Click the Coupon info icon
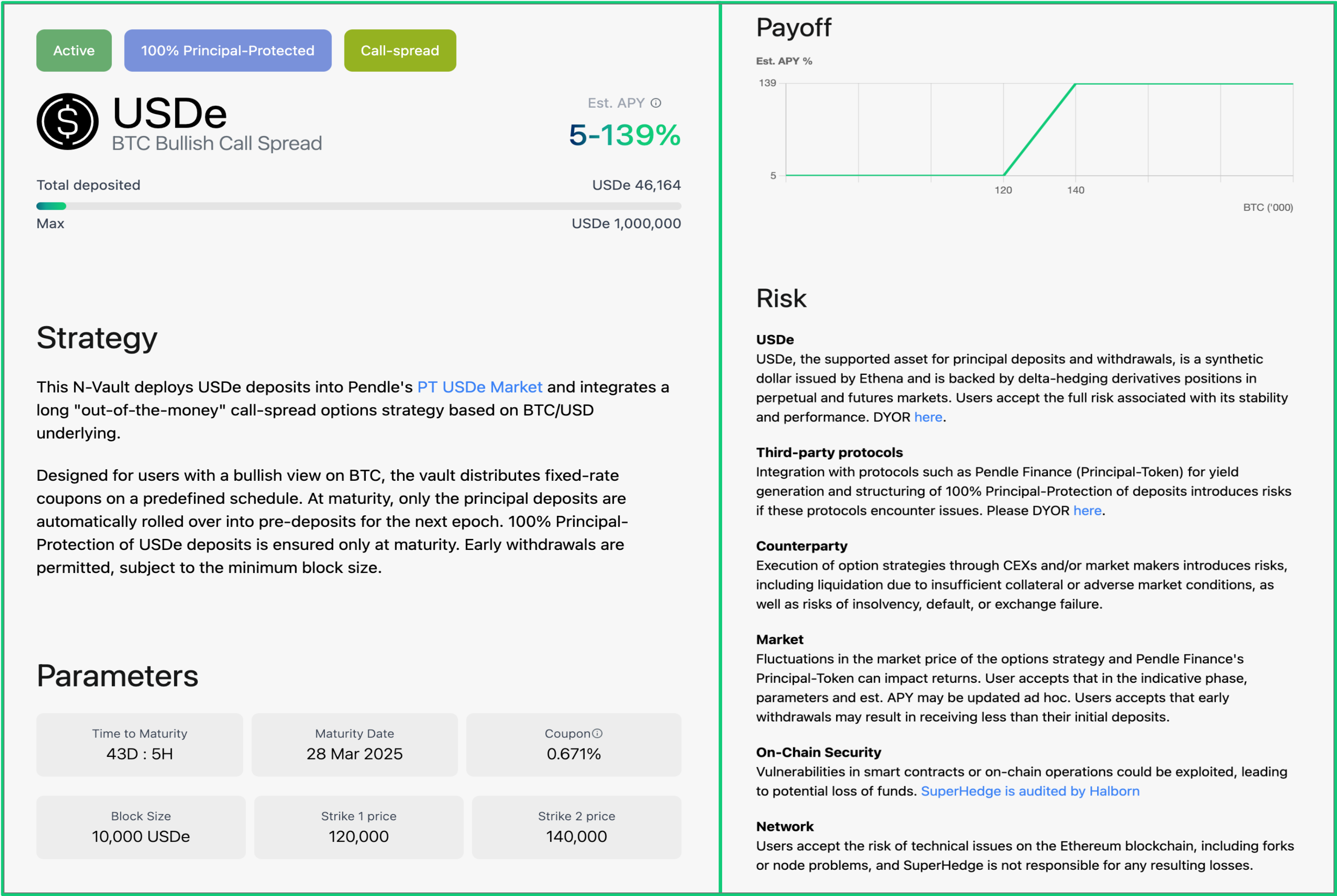This screenshot has width=1337, height=896. [x=597, y=733]
